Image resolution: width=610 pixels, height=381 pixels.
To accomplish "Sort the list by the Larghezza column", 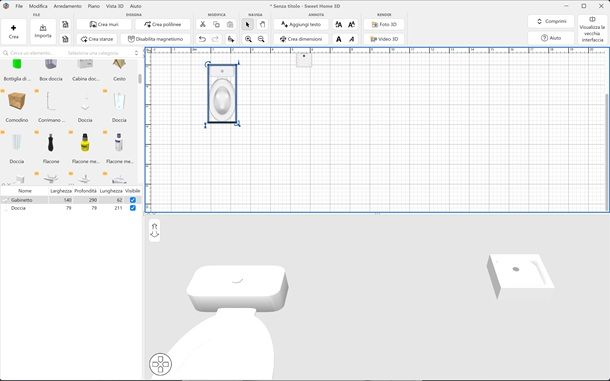I will pyautogui.click(x=61, y=191).
